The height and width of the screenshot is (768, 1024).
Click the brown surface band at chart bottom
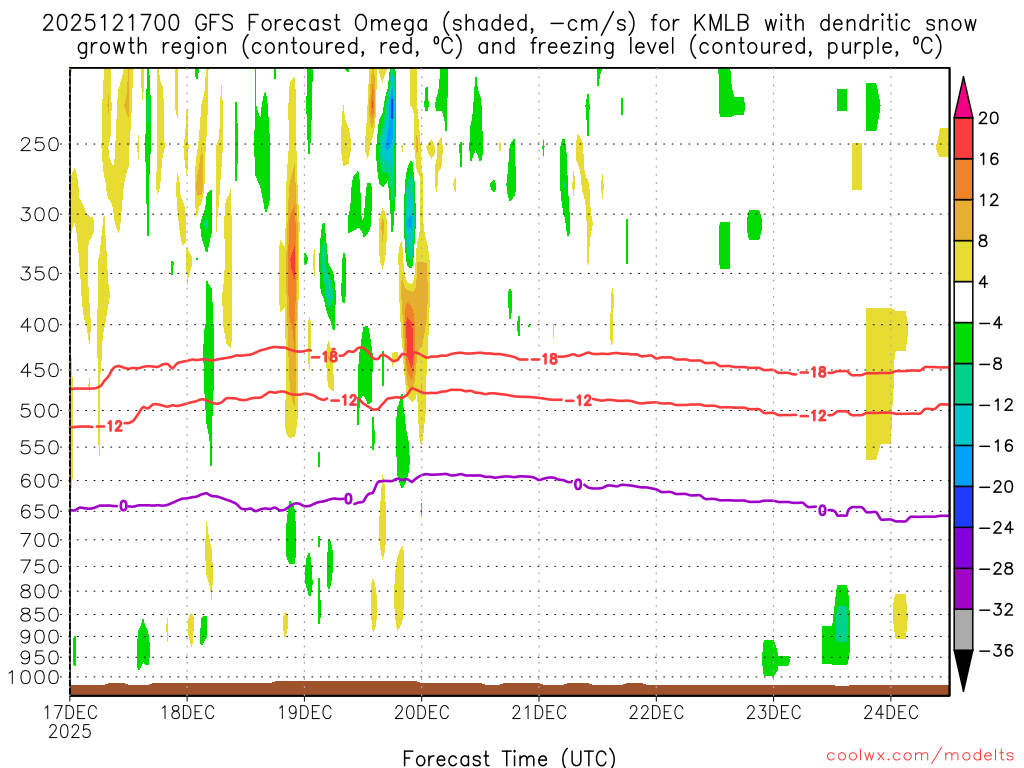(x=509, y=688)
